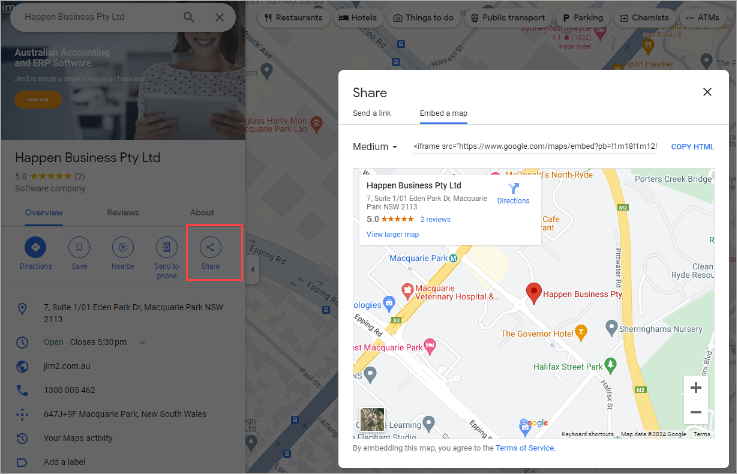The width and height of the screenshot is (737, 474).
Task: Click the globe website icon
Action: coord(22,366)
